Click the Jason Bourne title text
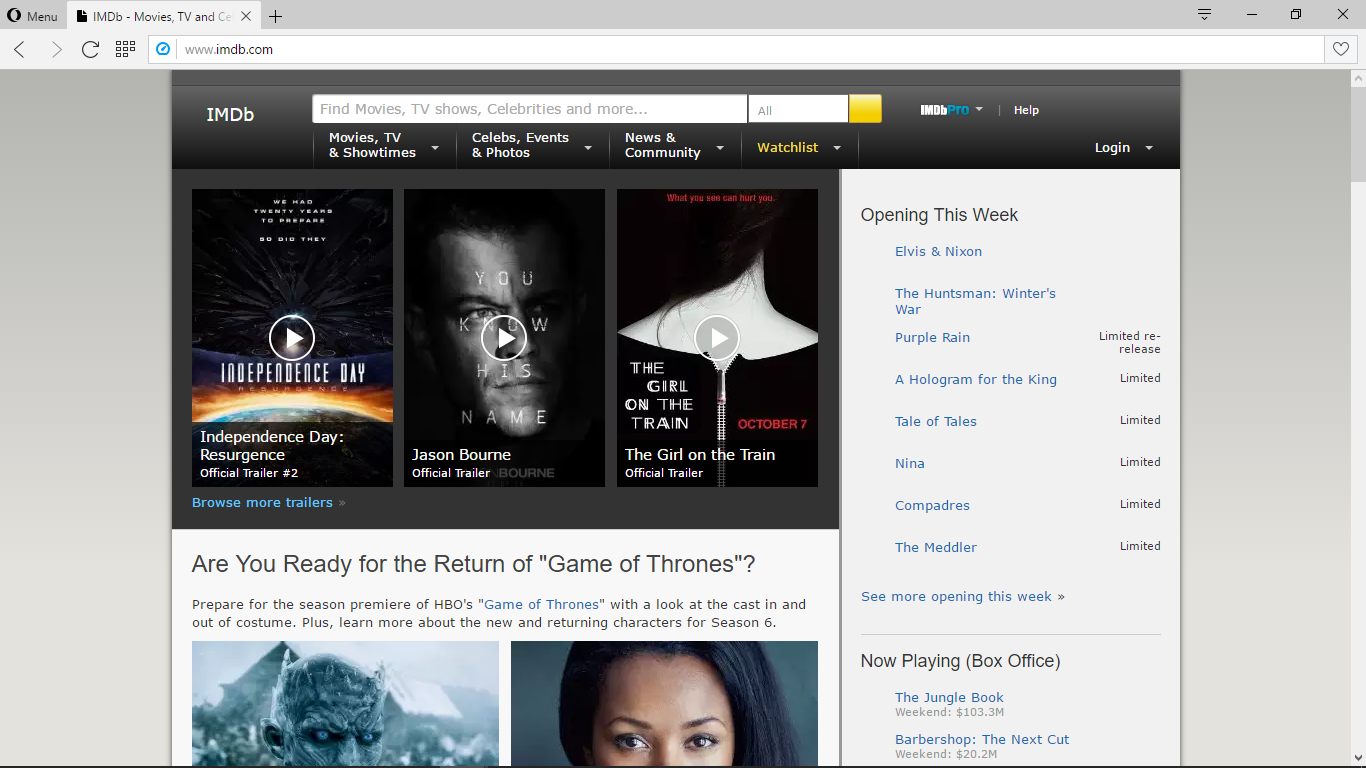The image size is (1366, 768). 461,454
